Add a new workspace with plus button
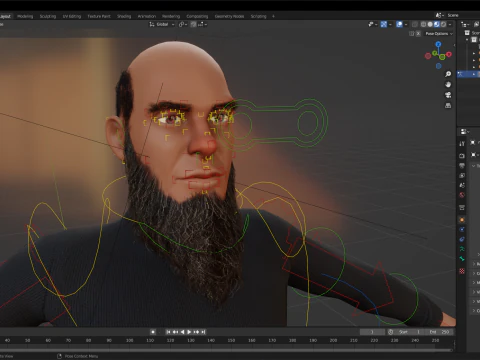This screenshot has width=480, height=360. click(273, 16)
